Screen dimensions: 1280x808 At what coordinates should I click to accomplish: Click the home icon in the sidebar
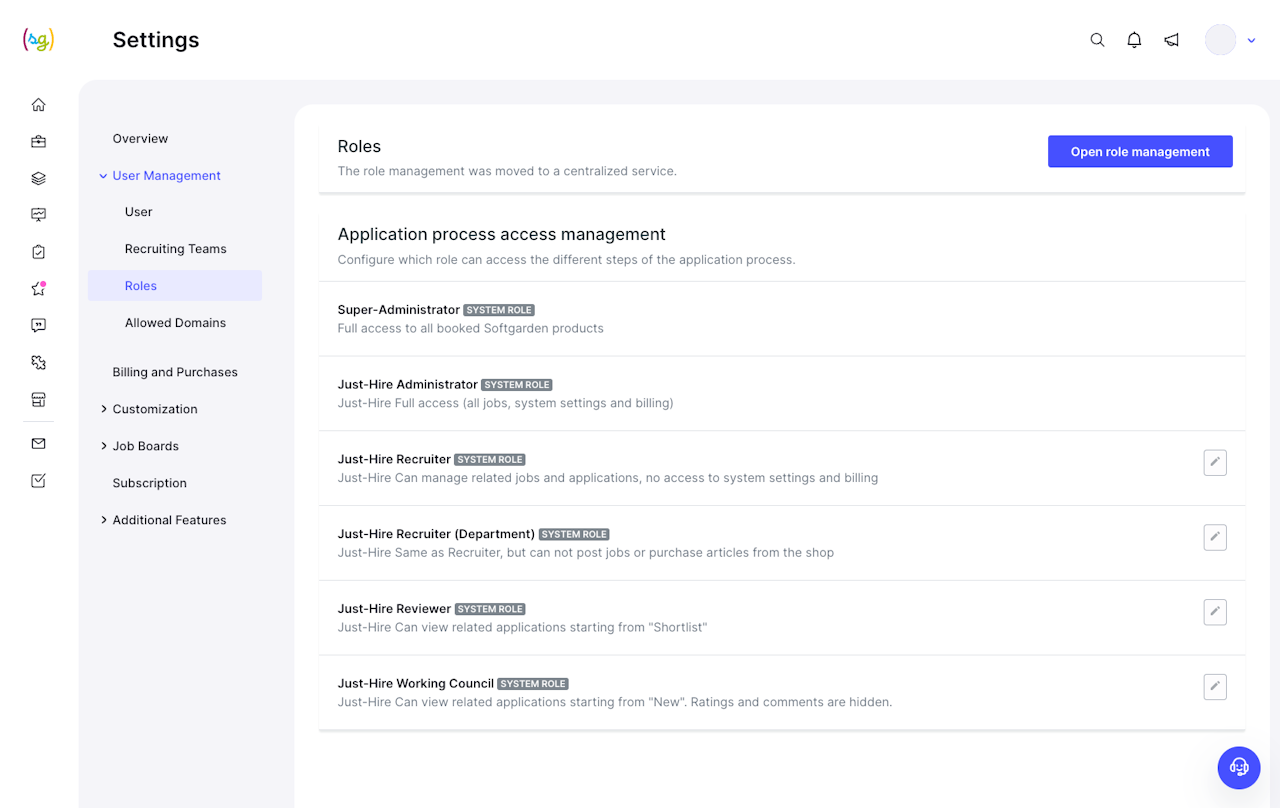click(x=38, y=105)
